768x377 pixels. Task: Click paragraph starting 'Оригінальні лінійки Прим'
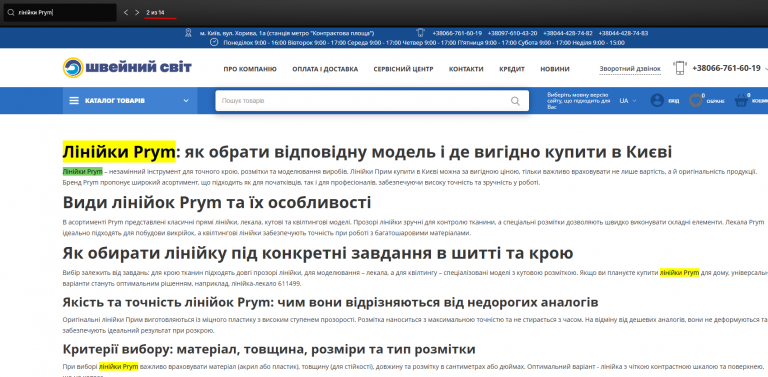(415, 325)
